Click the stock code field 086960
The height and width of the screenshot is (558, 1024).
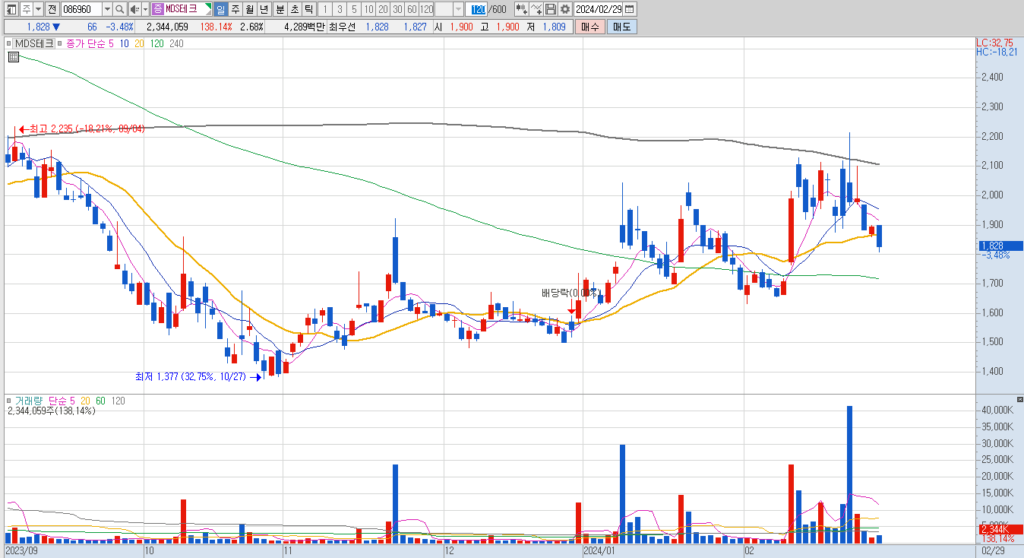pos(81,9)
